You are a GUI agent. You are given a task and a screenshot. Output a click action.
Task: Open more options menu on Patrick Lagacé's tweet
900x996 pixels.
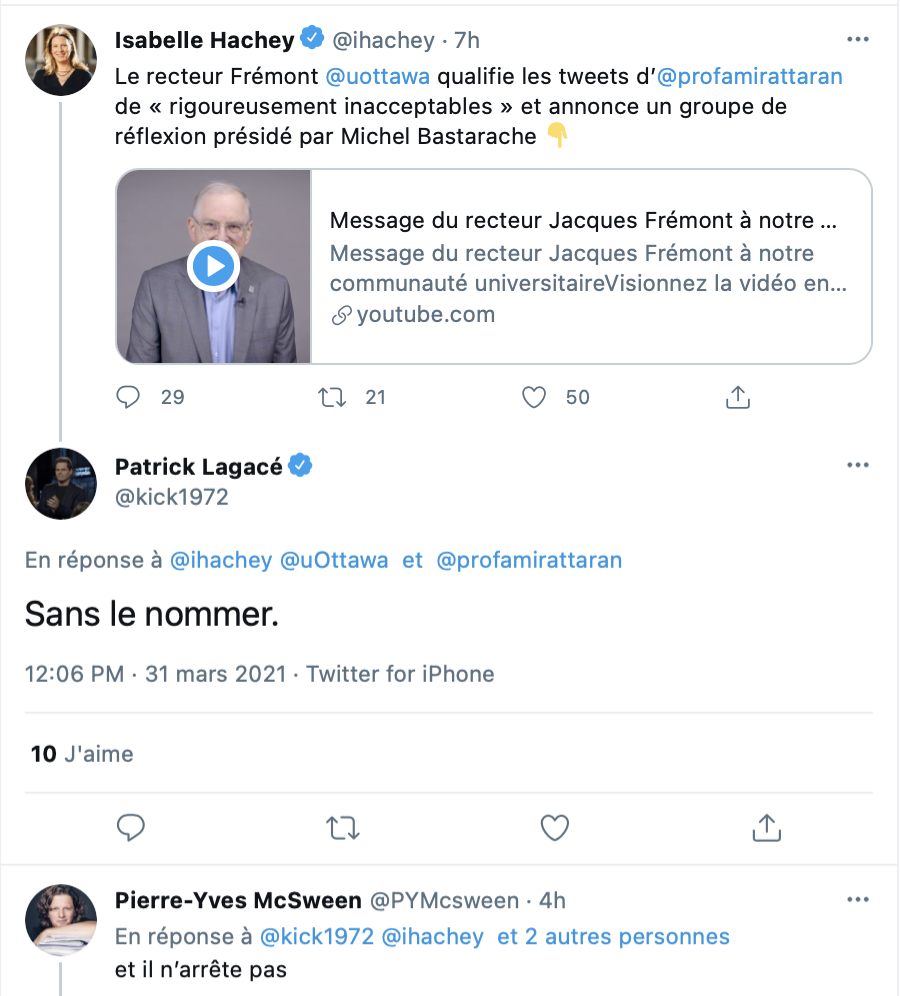coord(857,465)
